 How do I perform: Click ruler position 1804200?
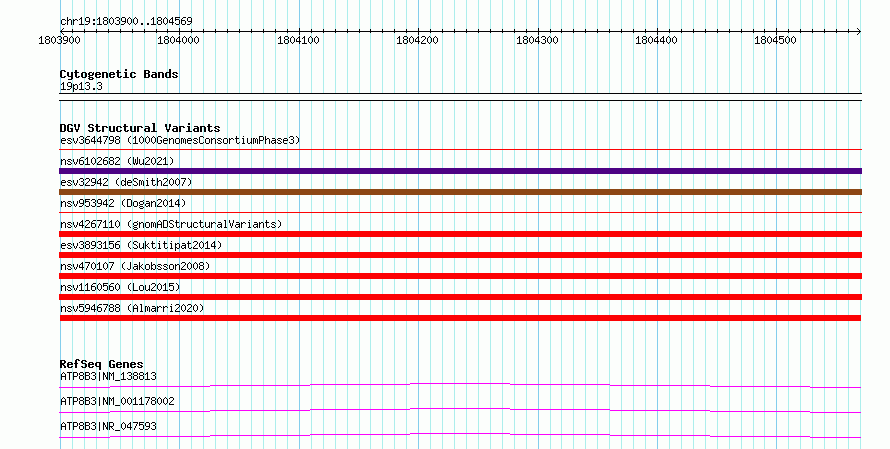click(417, 40)
